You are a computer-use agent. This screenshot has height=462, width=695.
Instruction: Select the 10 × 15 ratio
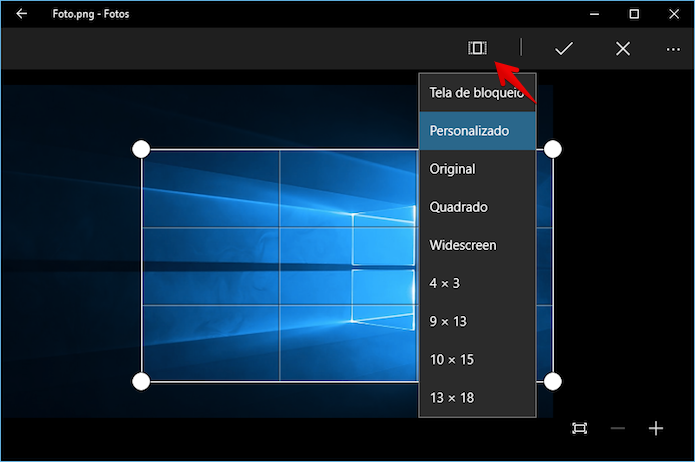coord(477,360)
